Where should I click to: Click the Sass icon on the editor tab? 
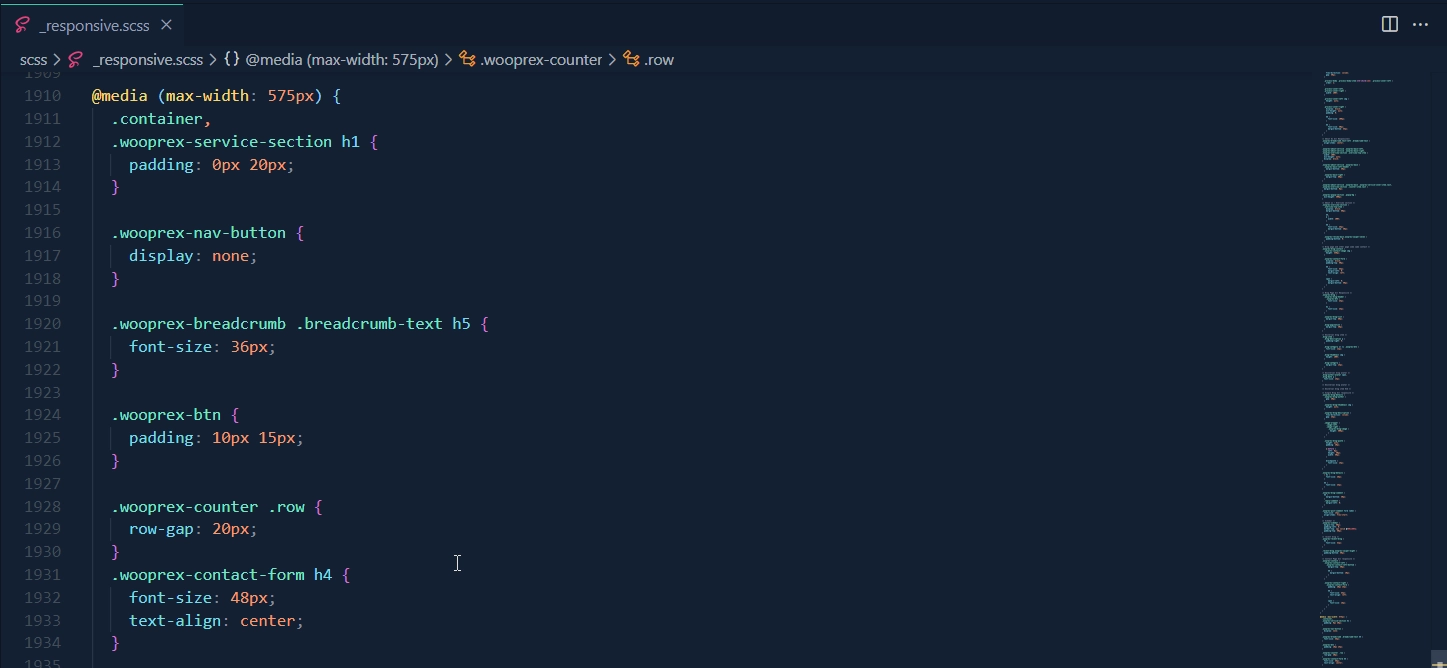[22, 25]
